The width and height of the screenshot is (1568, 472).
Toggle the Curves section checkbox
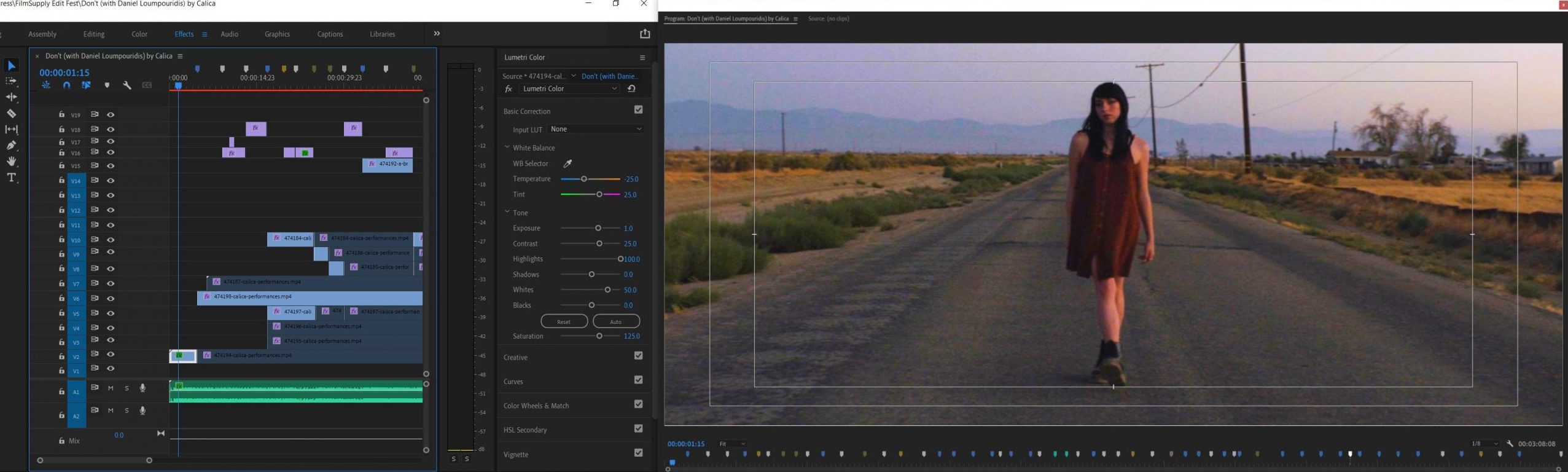click(x=639, y=380)
